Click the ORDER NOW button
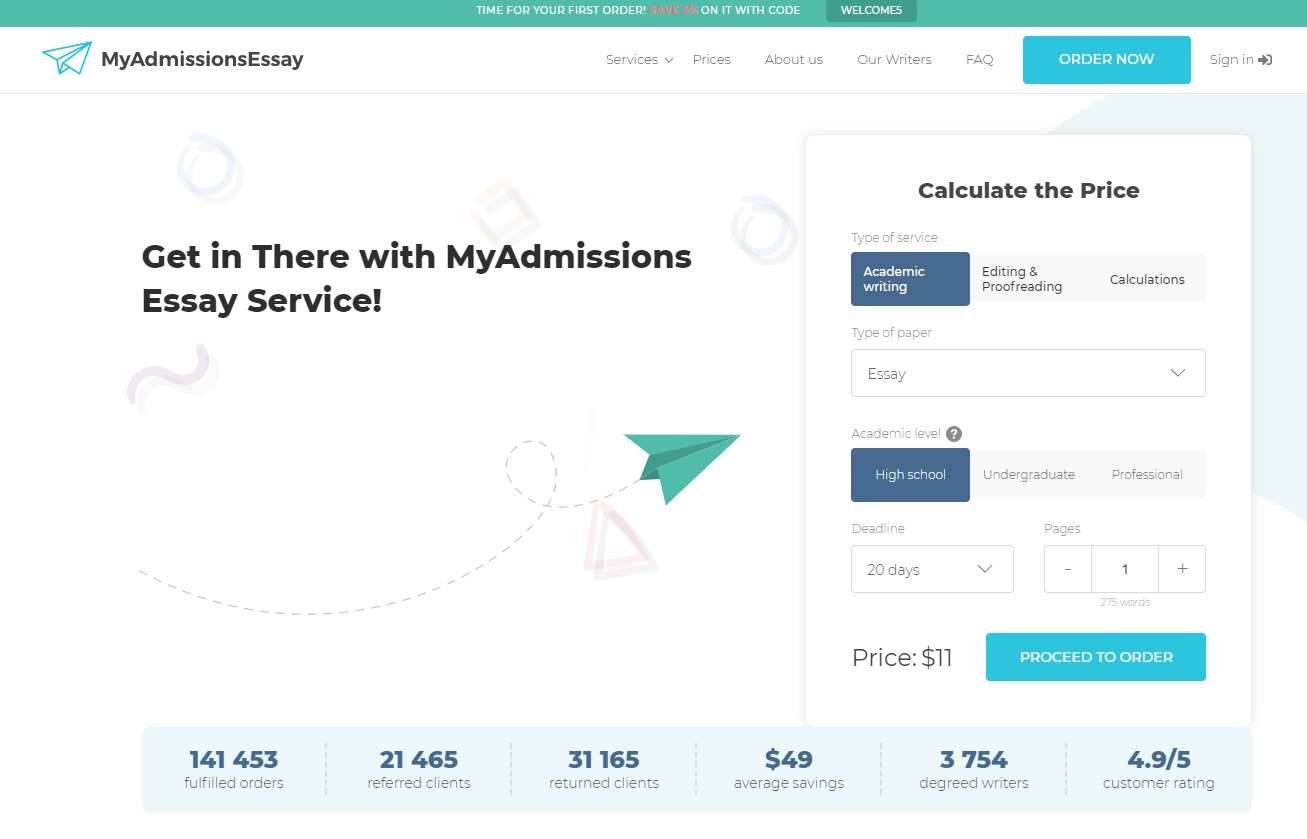1307x839 pixels. coord(1107,60)
